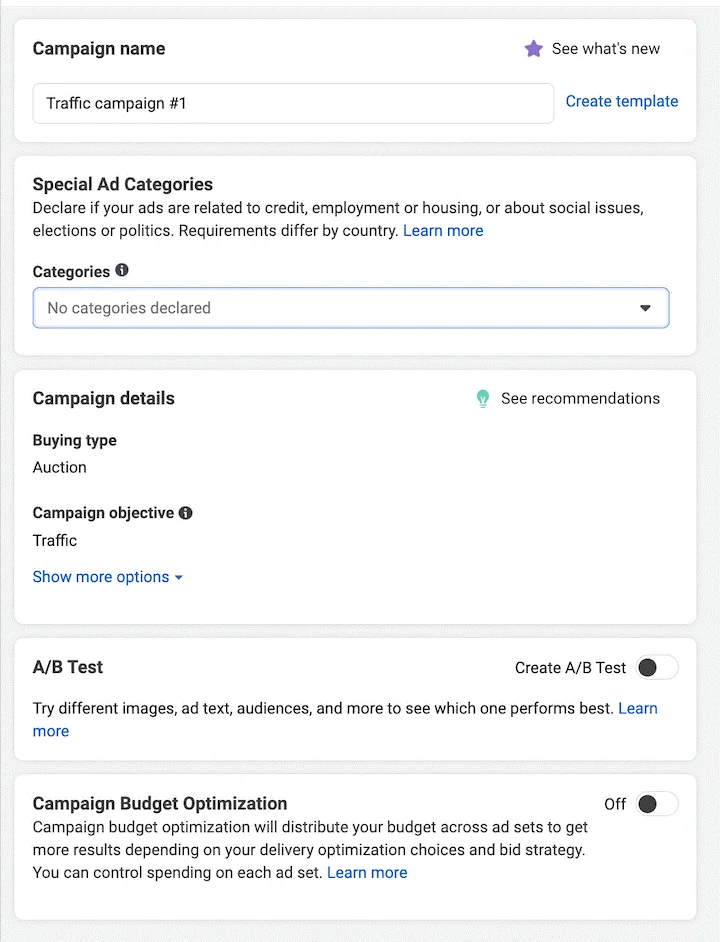Click the green lightbulb recommendations icon
Image resolution: width=720 pixels, height=942 pixels.
click(483, 399)
